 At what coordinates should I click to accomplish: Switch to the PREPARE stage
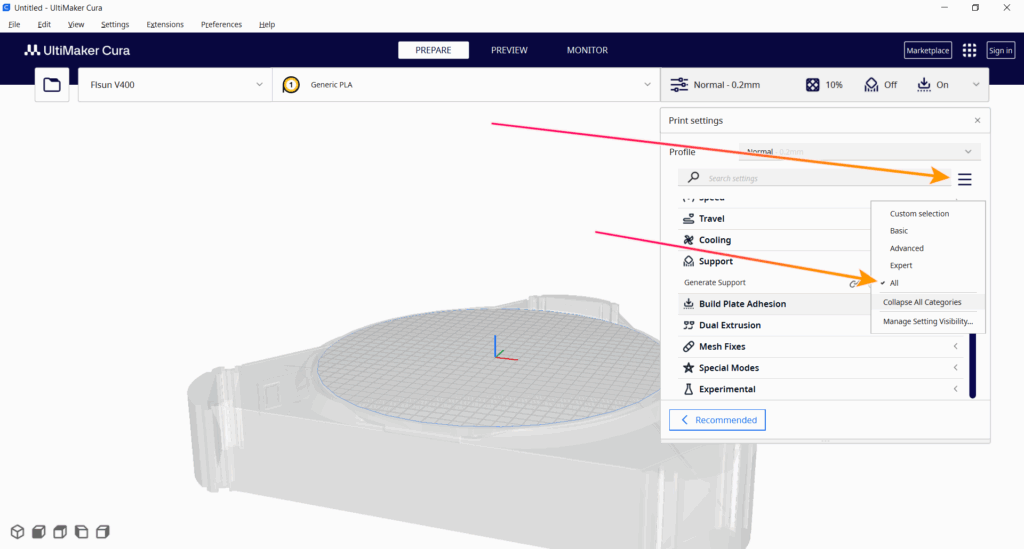pos(433,50)
